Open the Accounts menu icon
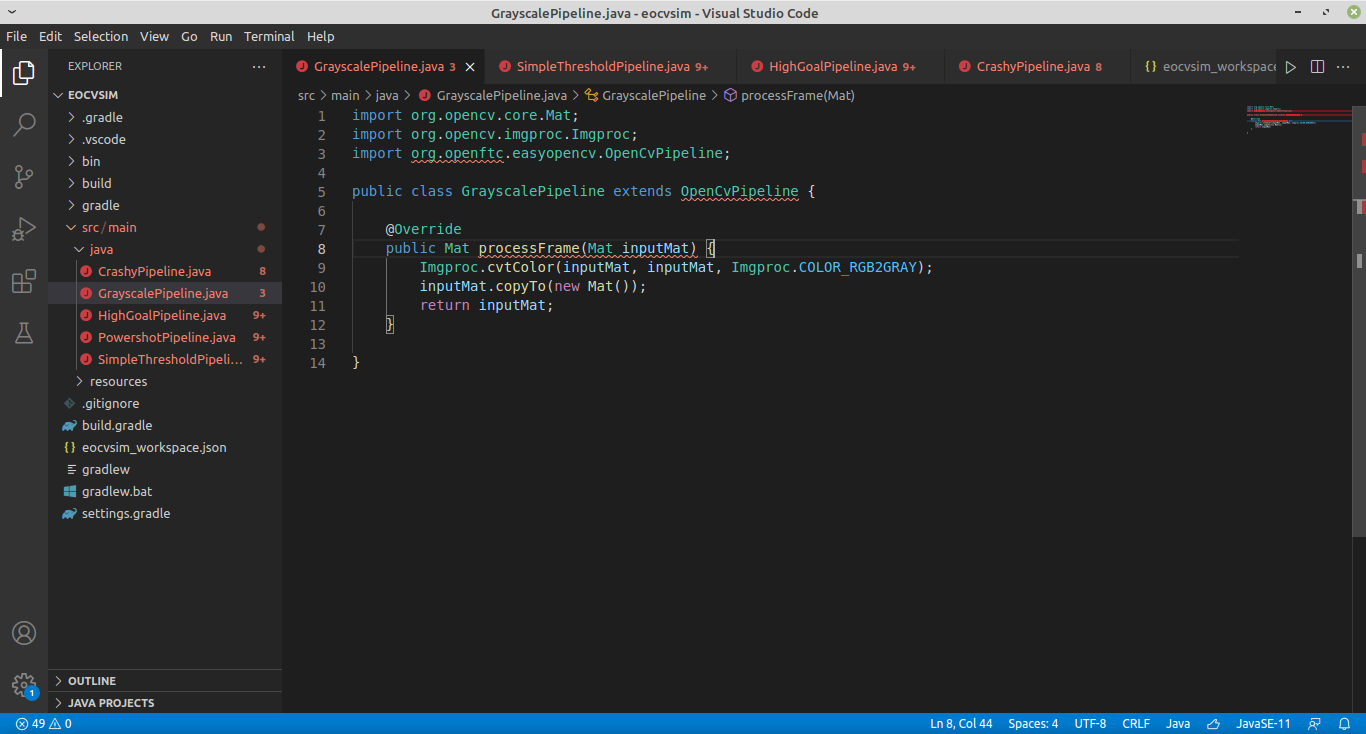This screenshot has width=1366, height=734. pyautogui.click(x=24, y=633)
